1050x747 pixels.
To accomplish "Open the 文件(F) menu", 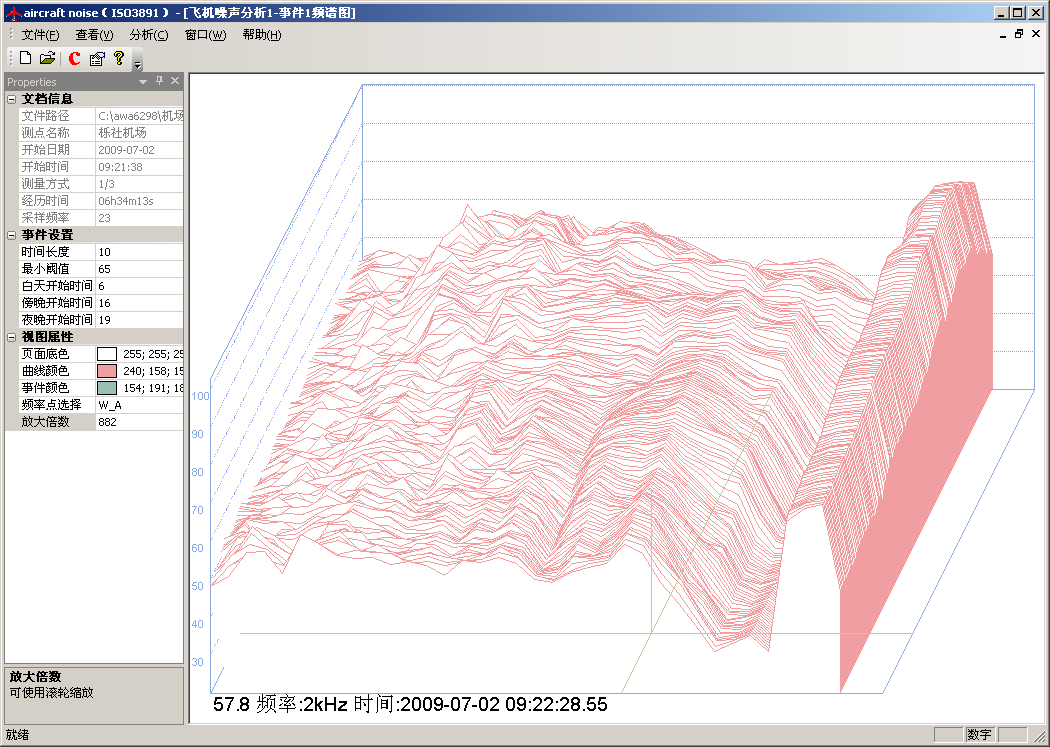I will pyautogui.click(x=41, y=35).
